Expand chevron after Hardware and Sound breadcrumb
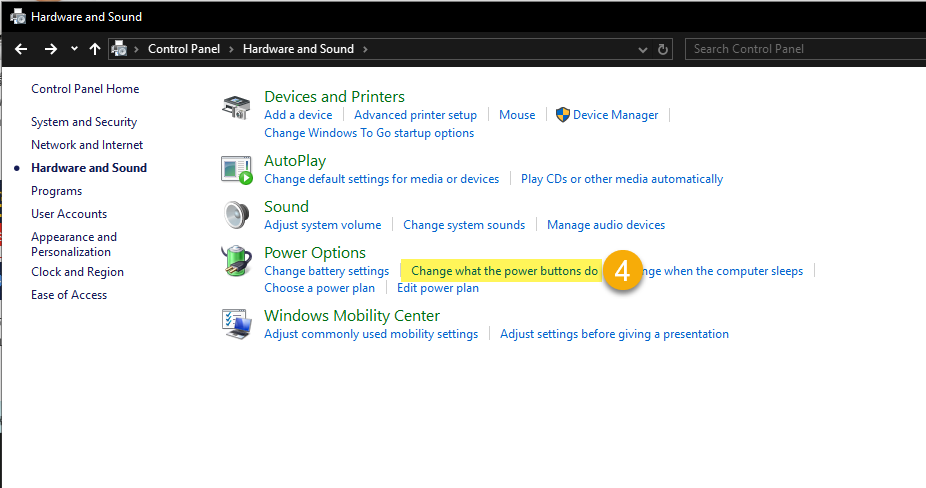Viewport: 926px width, 488px height. 365,49
